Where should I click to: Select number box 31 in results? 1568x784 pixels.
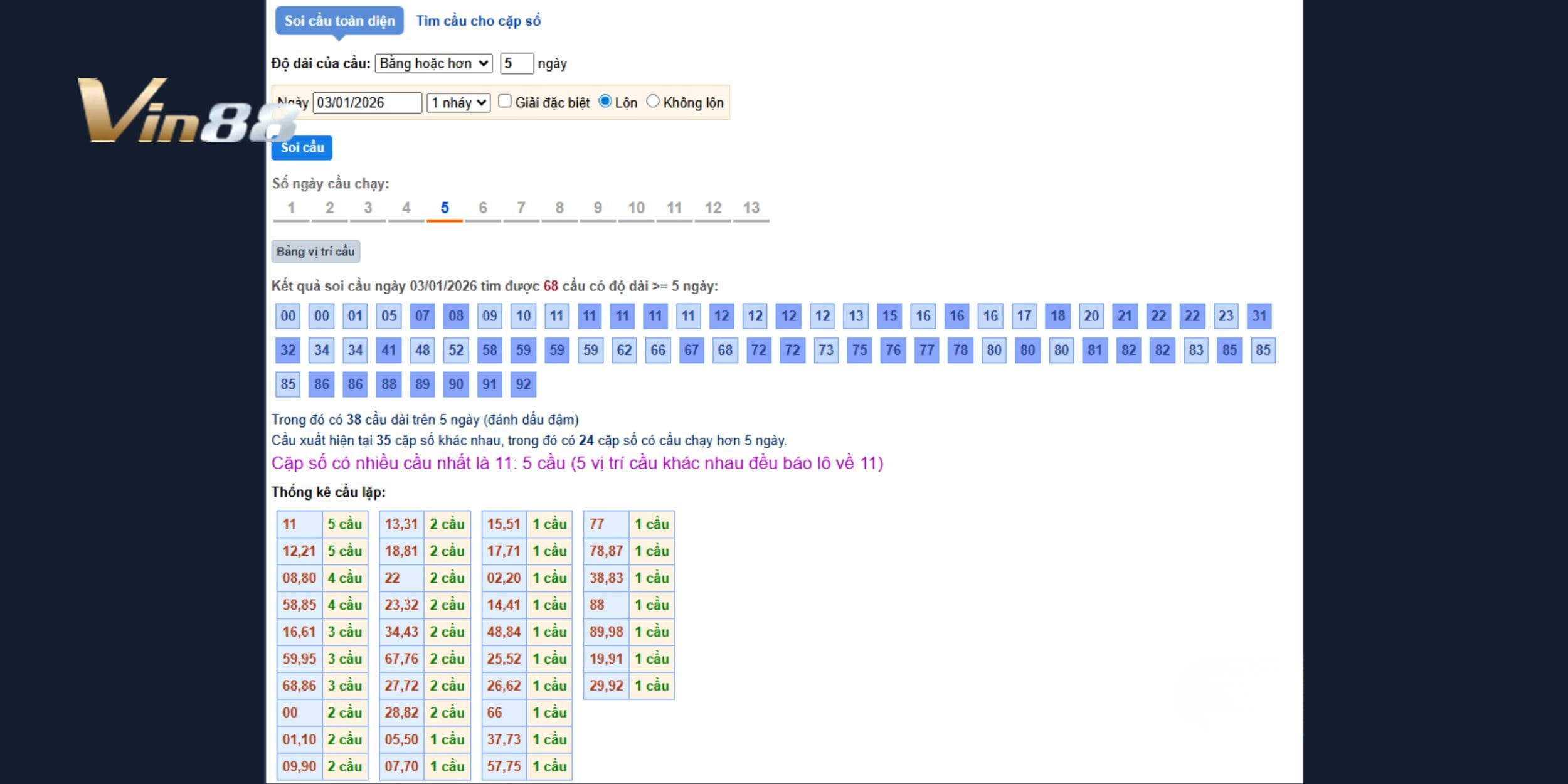click(1259, 316)
